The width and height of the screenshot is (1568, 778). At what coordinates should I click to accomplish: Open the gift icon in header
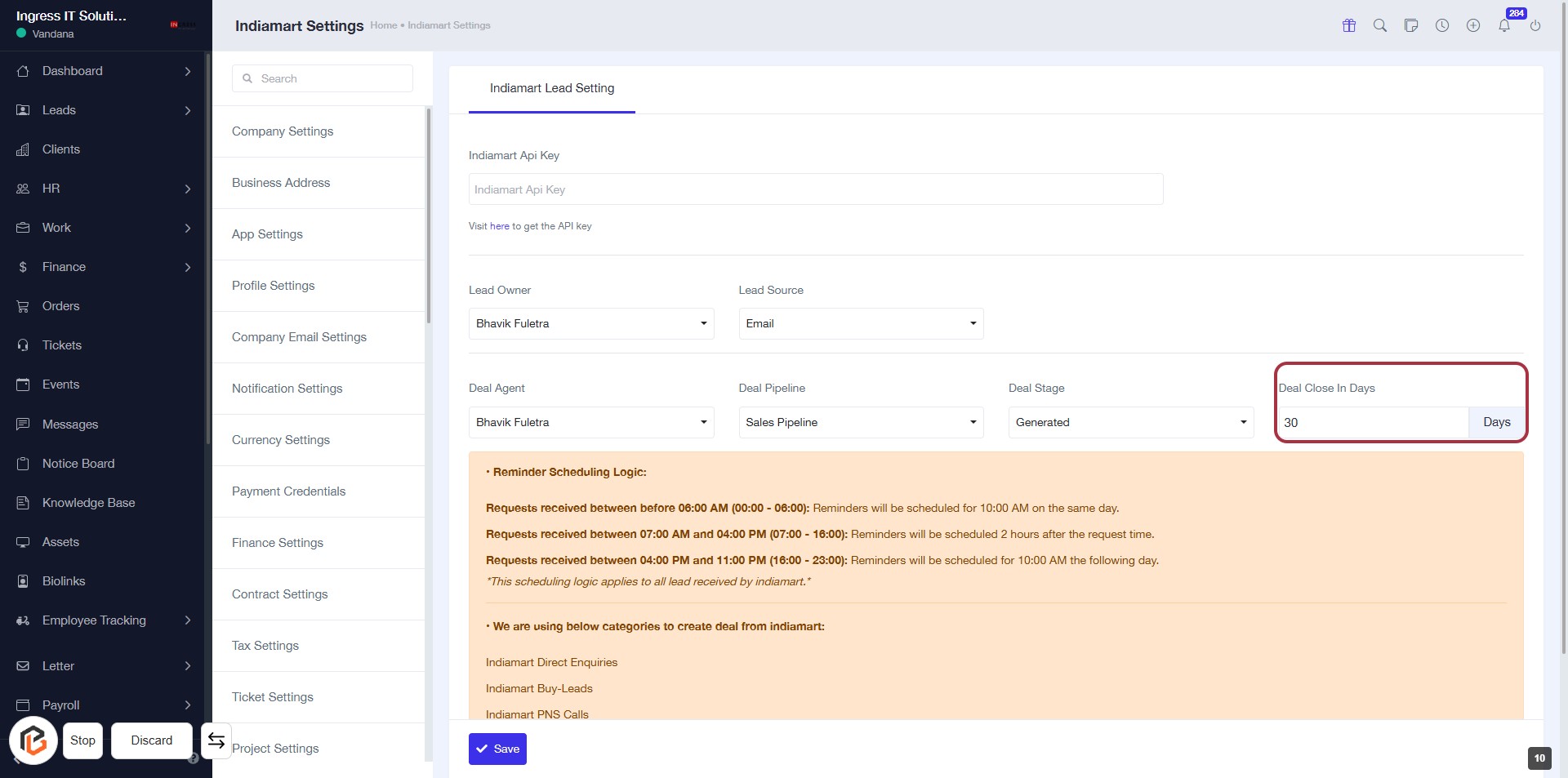click(x=1349, y=25)
